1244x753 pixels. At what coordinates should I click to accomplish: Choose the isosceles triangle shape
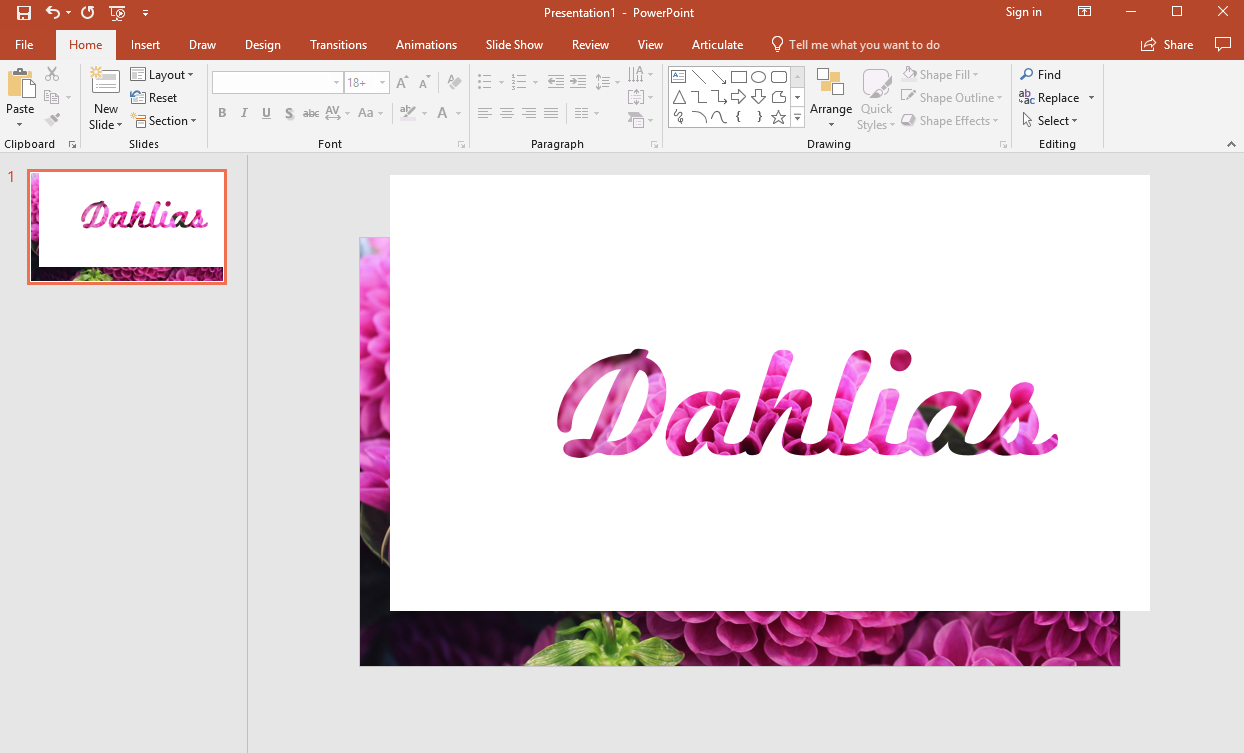click(679, 97)
